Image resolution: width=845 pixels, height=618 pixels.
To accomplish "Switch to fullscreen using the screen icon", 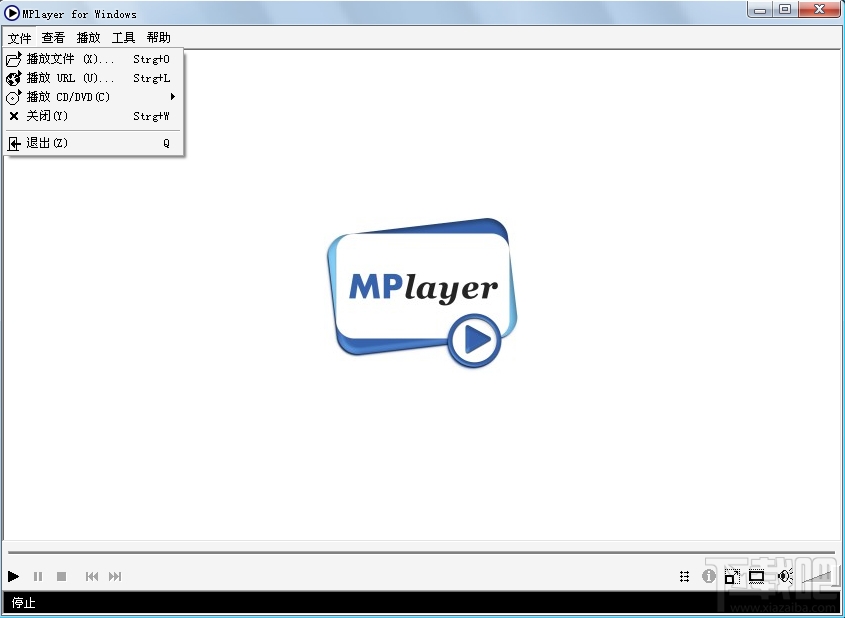I will [x=756, y=576].
